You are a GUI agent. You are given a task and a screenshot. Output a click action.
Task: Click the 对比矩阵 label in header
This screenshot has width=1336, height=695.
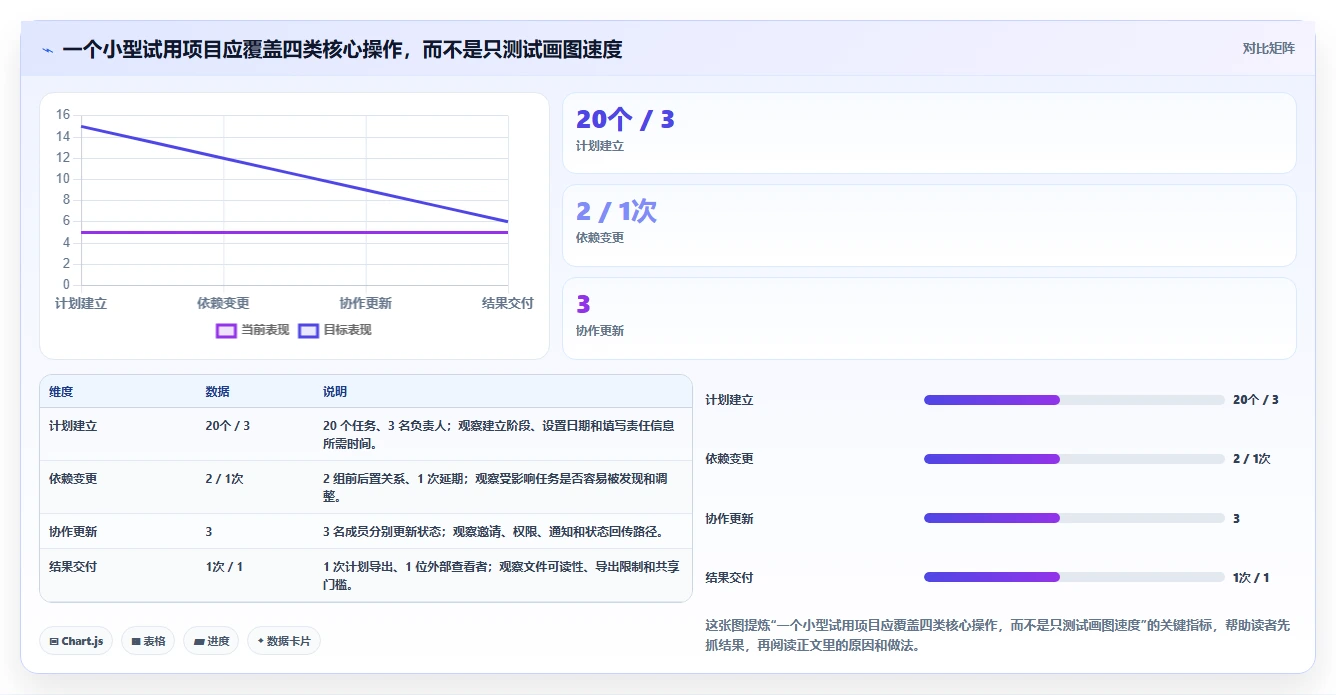click(x=1268, y=48)
